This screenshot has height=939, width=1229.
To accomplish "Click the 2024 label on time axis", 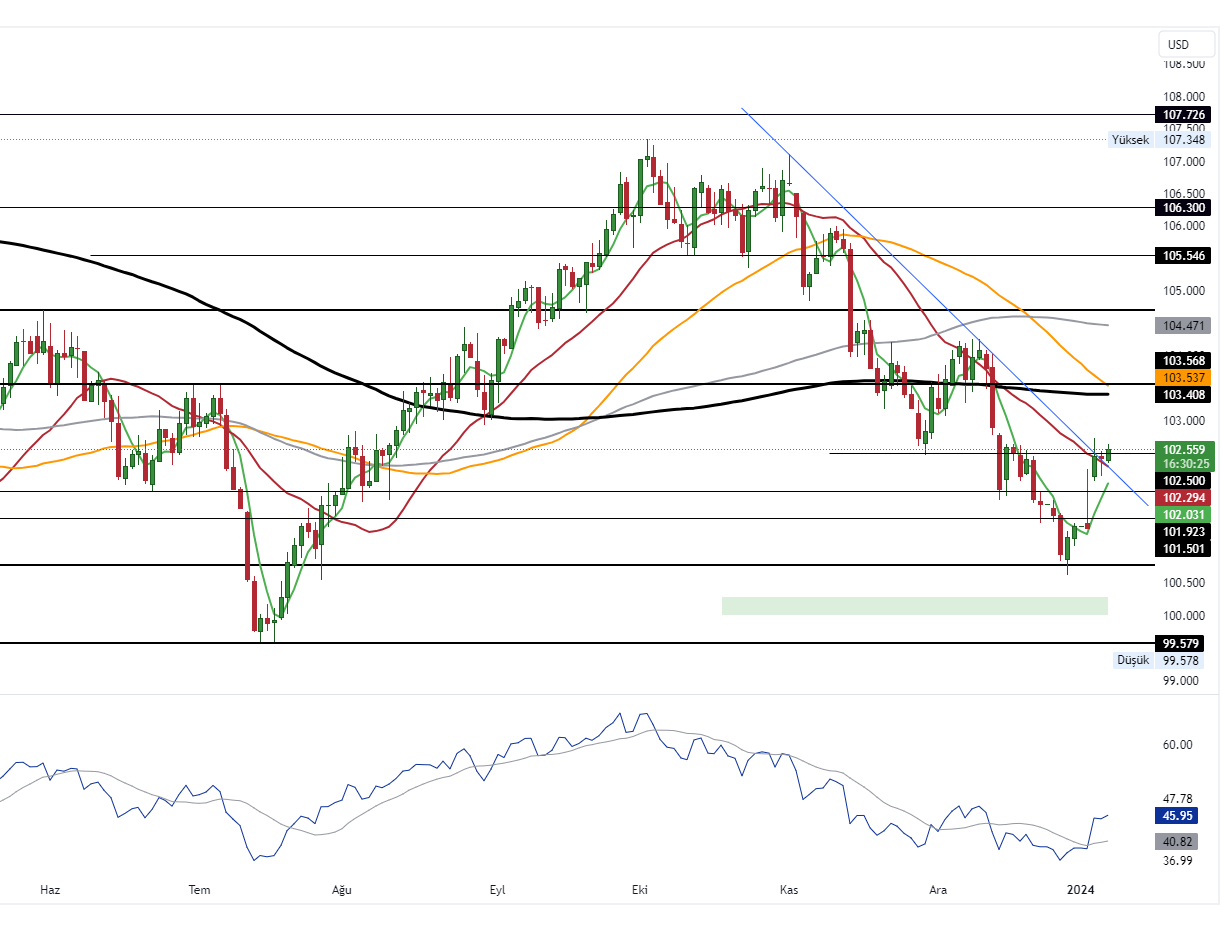I will pos(1081,889).
